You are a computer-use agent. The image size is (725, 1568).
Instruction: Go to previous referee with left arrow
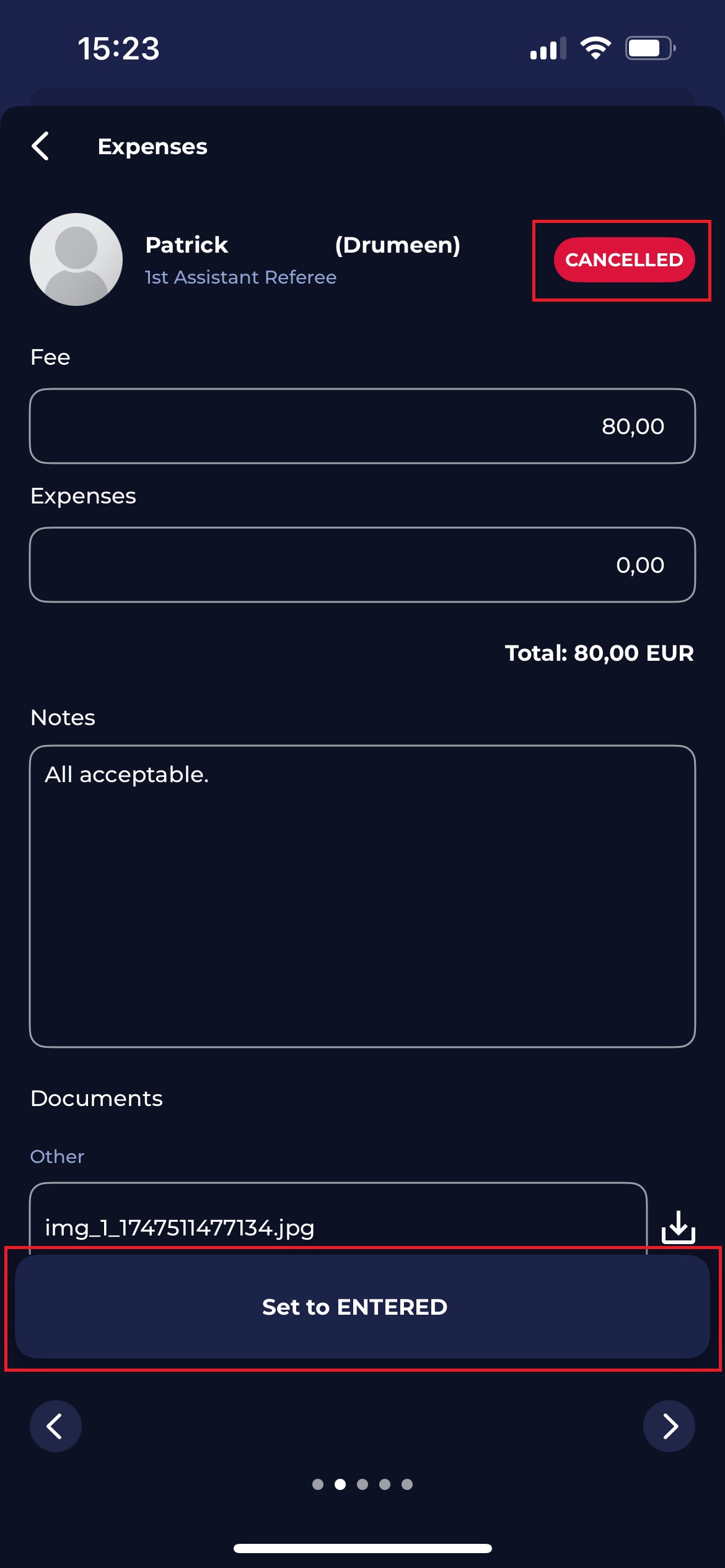pos(56,1426)
